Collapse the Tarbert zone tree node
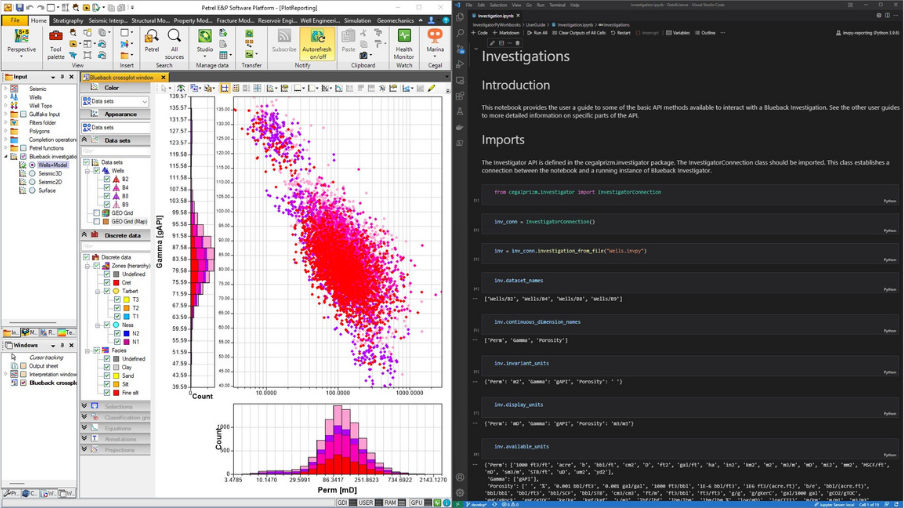This screenshot has width=904, height=508. point(98,291)
